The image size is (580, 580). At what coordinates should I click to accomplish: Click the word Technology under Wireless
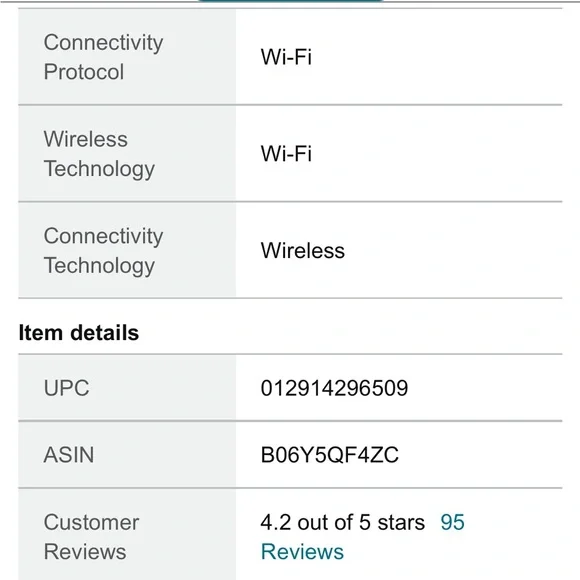pos(99,169)
